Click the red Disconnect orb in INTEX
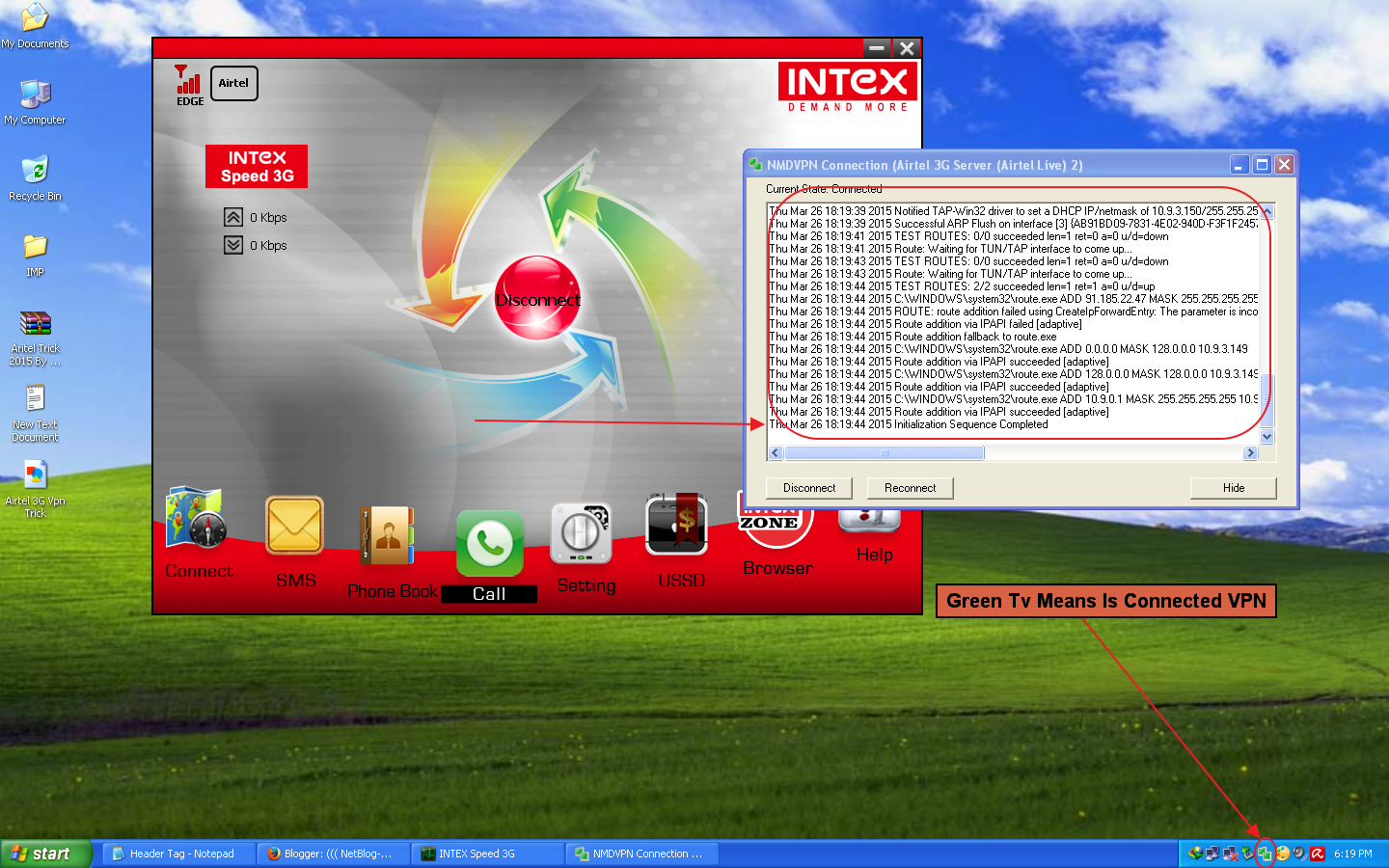The image size is (1389, 868). tap(537, 298)
